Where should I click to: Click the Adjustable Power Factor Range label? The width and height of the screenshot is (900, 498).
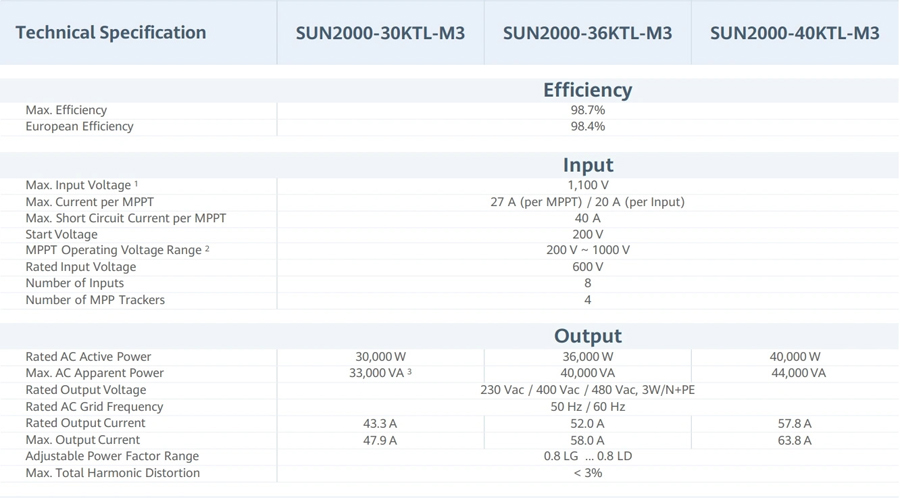pyautogui.click(x=112, y=456)
